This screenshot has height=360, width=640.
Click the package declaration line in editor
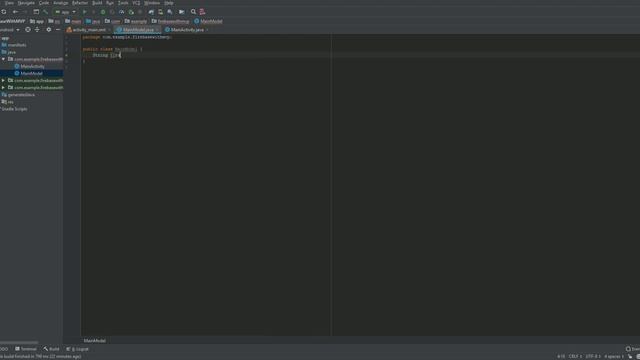pos(127,37)
